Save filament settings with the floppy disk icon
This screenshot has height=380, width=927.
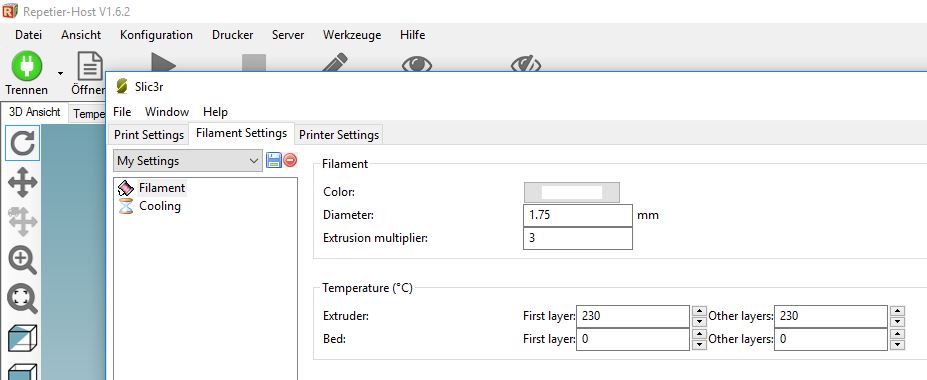274,160
